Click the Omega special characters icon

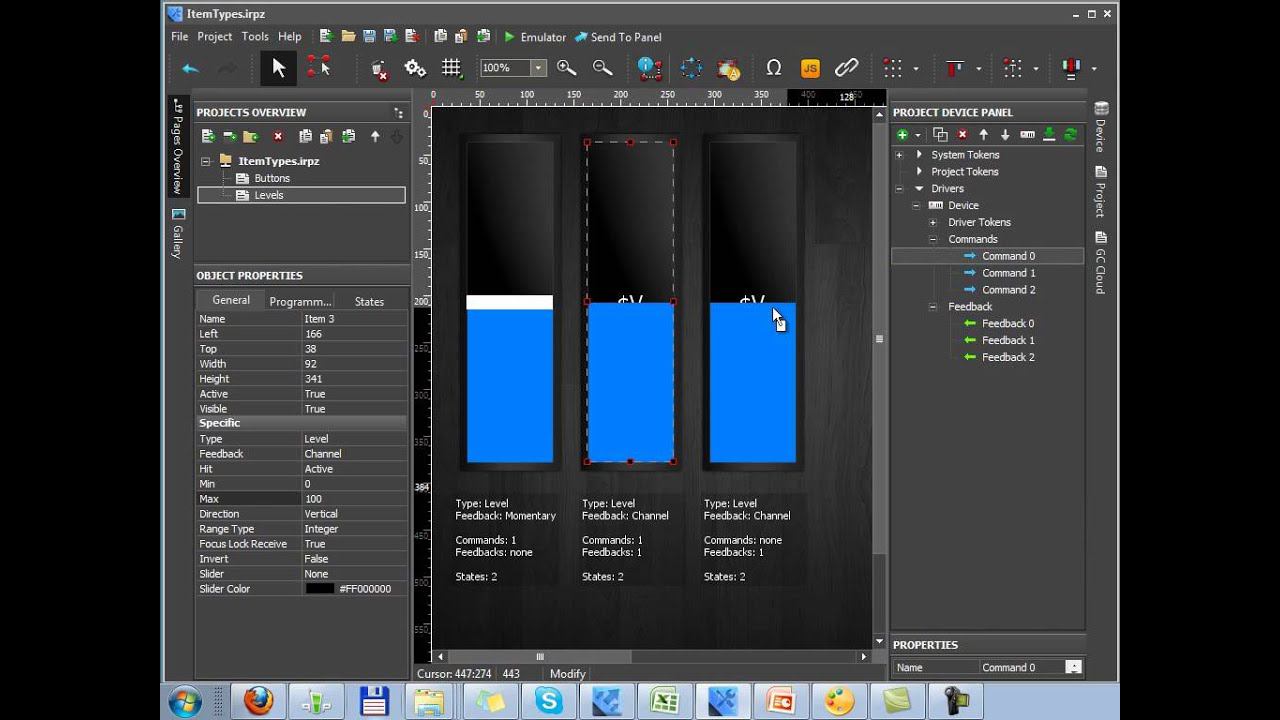pyautogui.click(x=773, y=68)
